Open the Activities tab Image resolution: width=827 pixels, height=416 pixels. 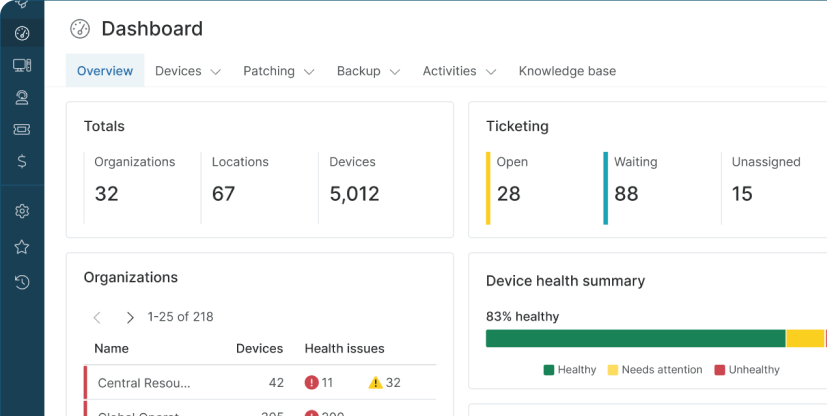click(449, 71)
